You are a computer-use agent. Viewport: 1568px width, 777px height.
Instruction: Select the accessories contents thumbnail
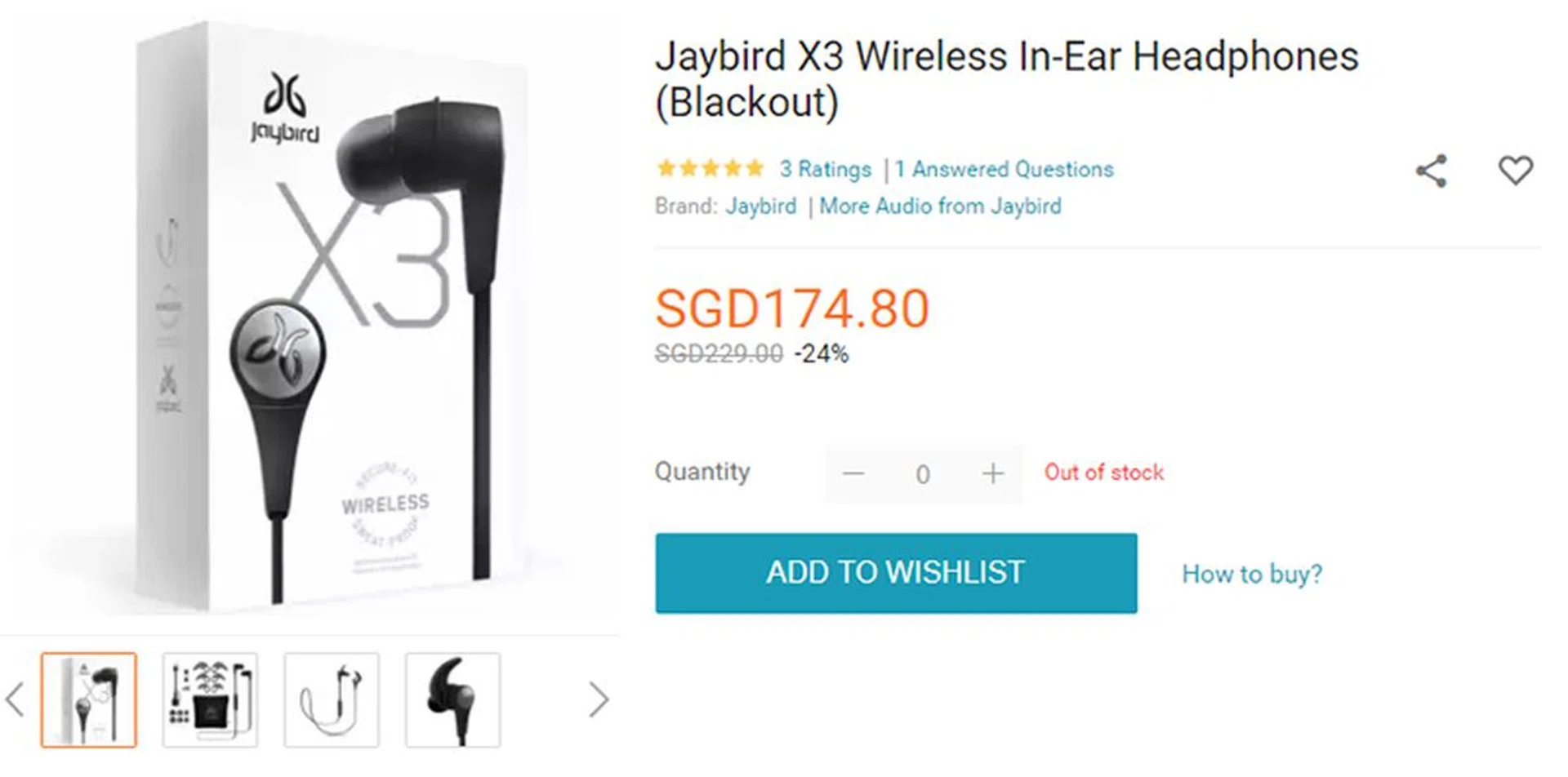coord(210,699)
